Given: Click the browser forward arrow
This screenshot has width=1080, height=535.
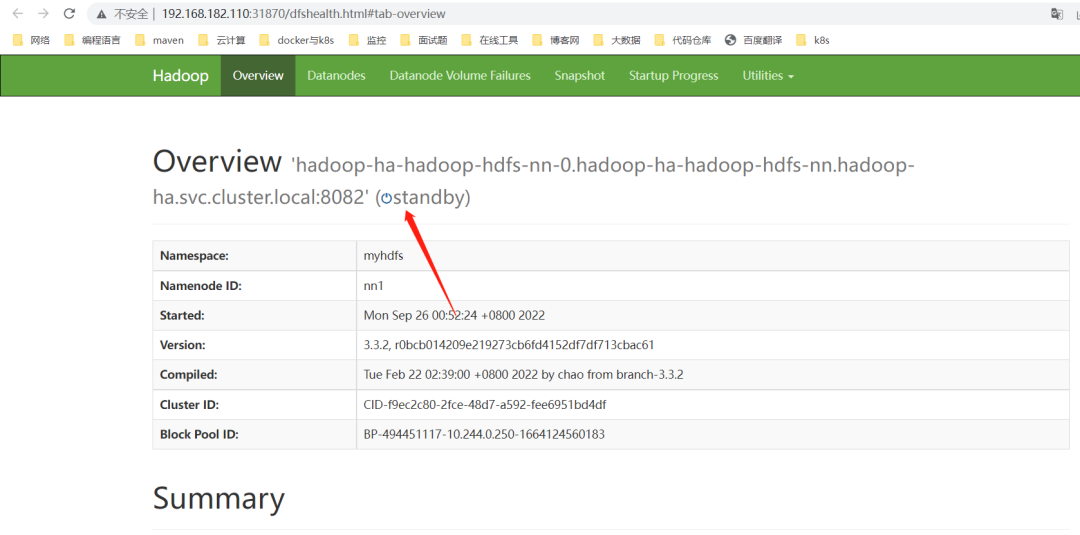Looking at the screenshot, I should [43, 13].
